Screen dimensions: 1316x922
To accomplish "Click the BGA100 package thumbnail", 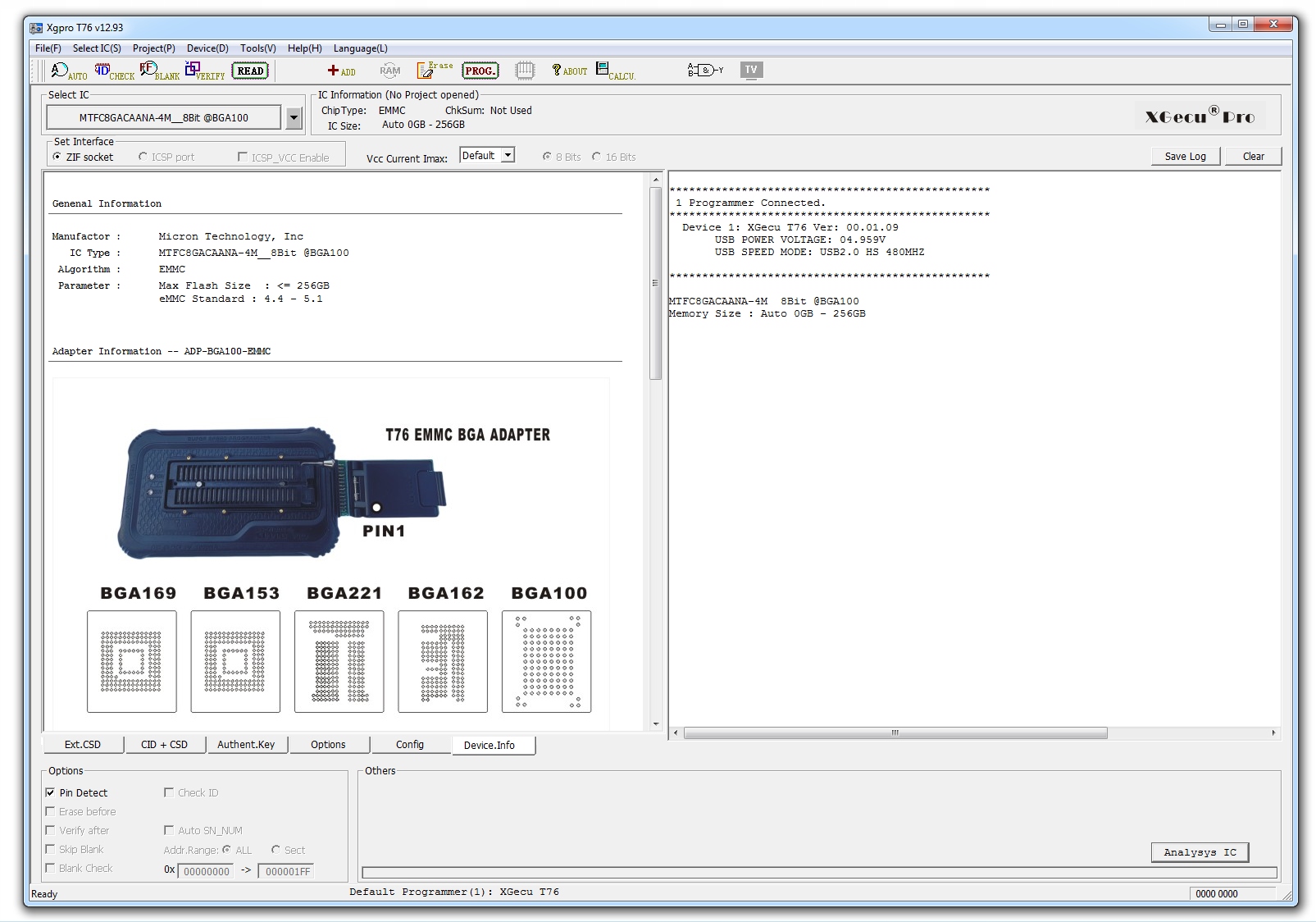I will pyautogui.click(x=546, y=661).
